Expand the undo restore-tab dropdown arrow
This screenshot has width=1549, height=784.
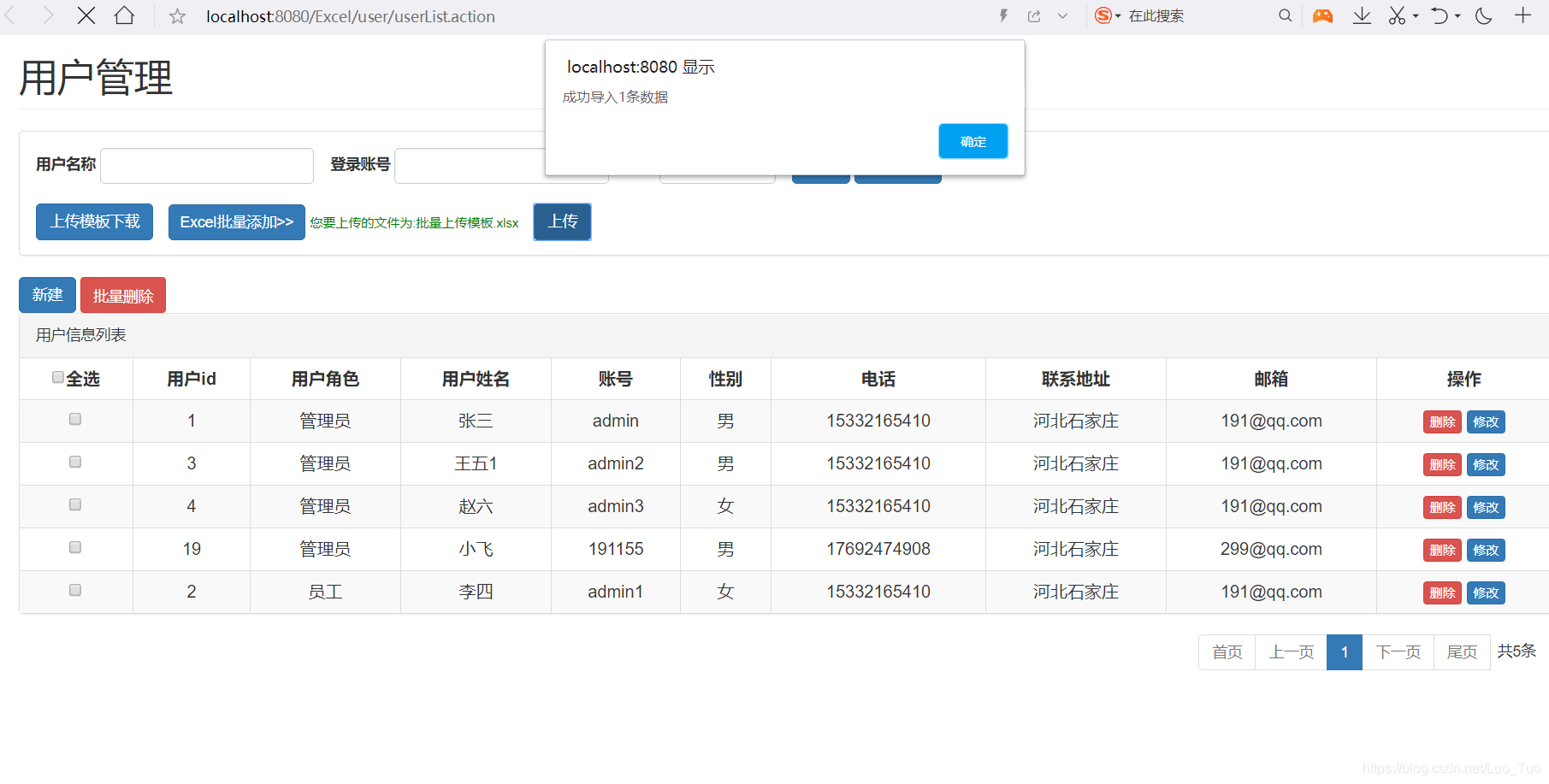[1457, 16]
